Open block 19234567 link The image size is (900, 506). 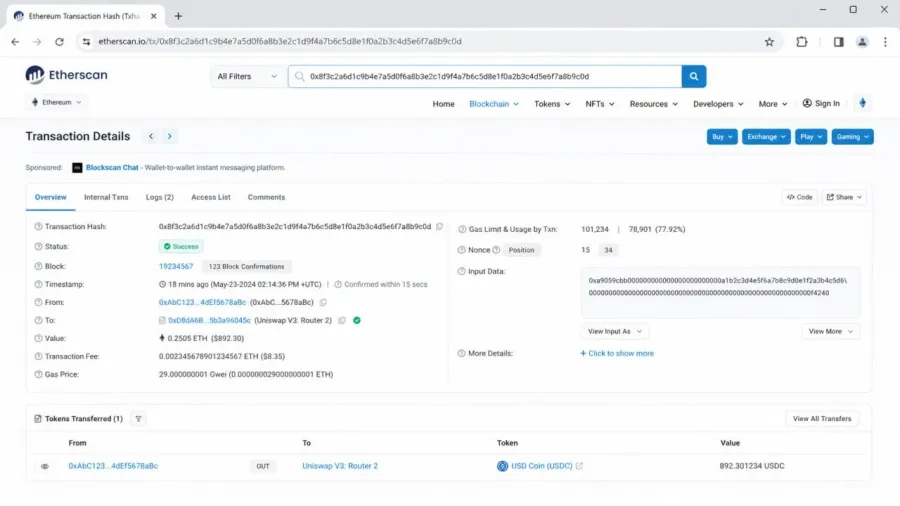(x=176, y=266)
